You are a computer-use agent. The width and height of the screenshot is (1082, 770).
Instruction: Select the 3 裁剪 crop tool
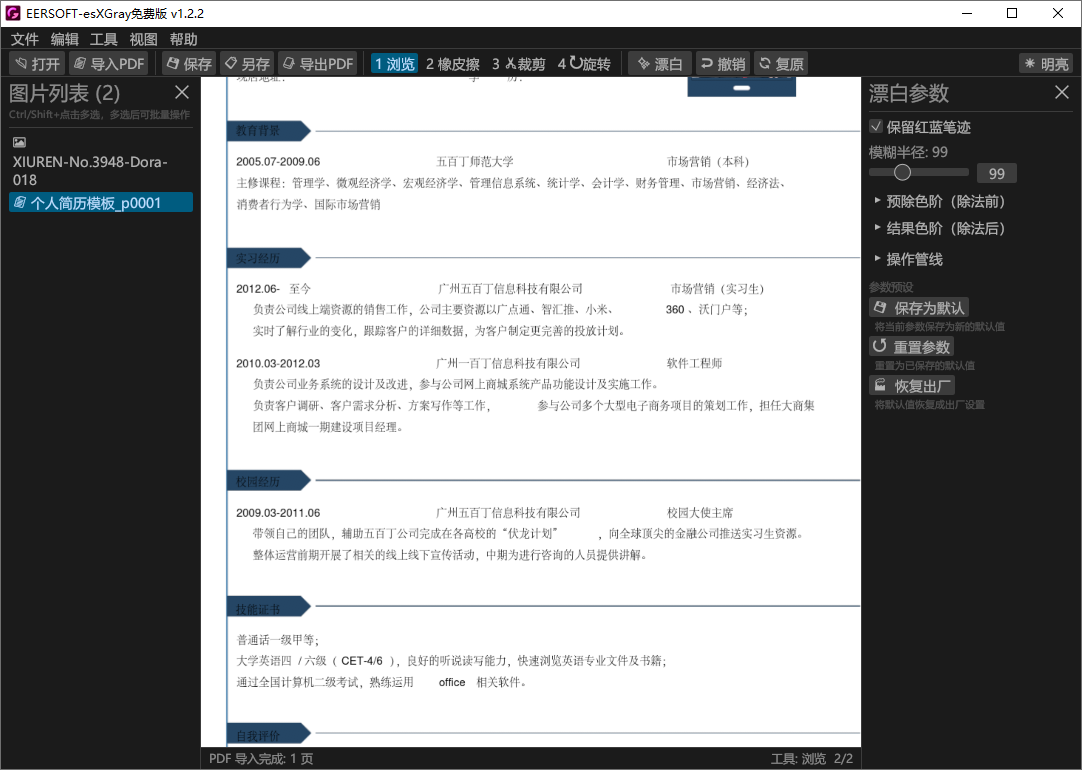tap(518, 64)
